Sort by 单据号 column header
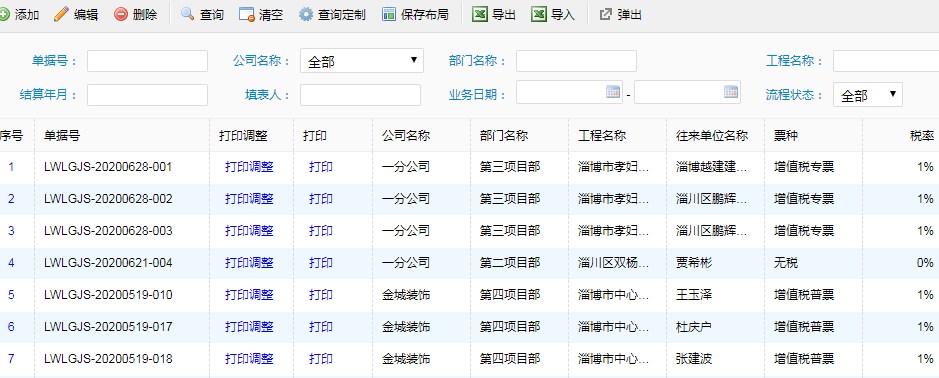 (62, 136)
